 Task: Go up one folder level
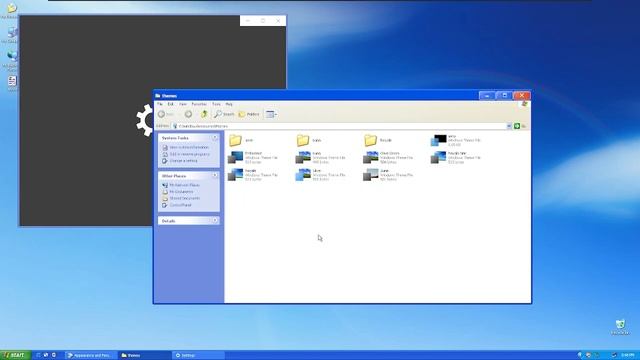204,114
